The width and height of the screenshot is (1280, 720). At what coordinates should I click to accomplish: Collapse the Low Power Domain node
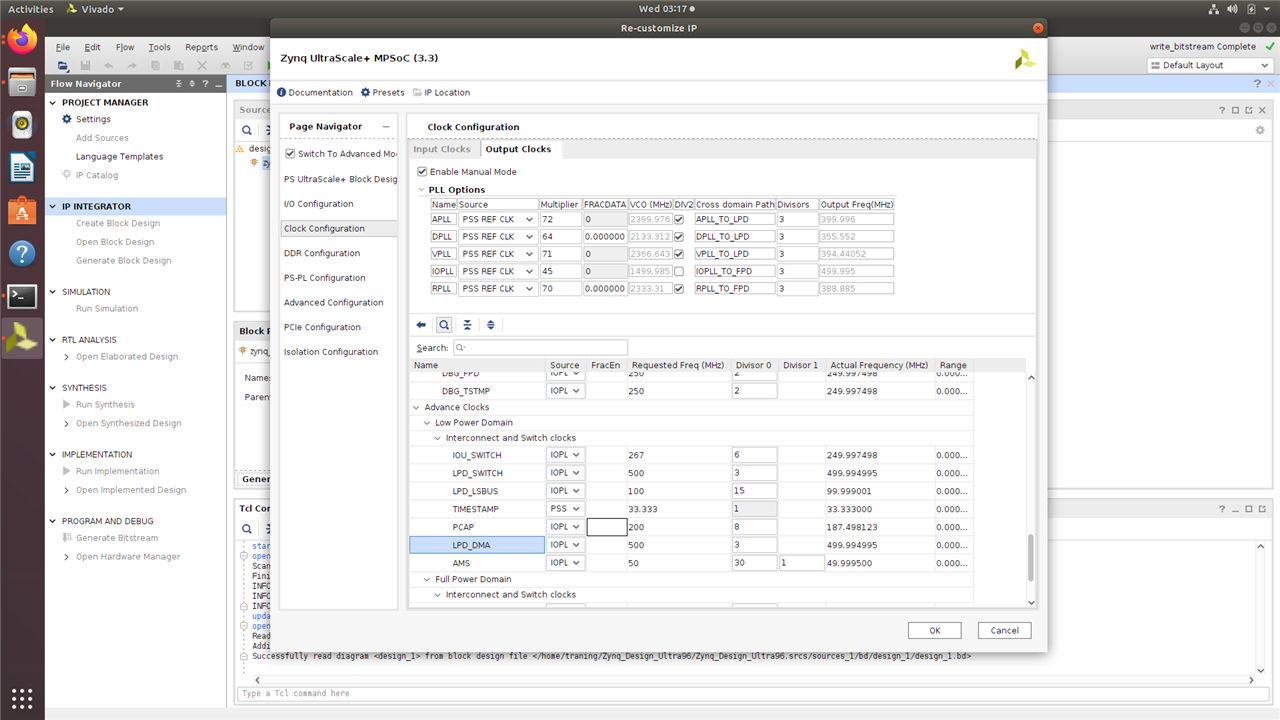(x=427, y=422)
